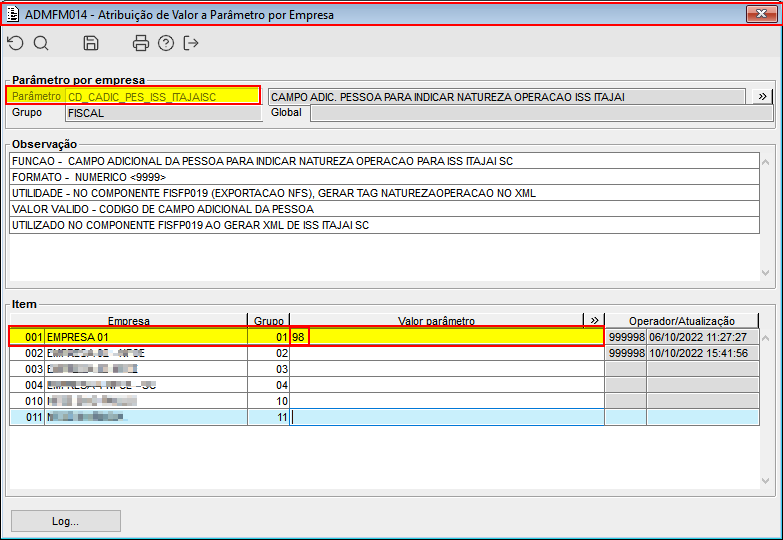Image resolution: width=783 pixels, height=540 pixels.
Task: Click the Grupo field showing FISCAL
Action: (163, 113)
